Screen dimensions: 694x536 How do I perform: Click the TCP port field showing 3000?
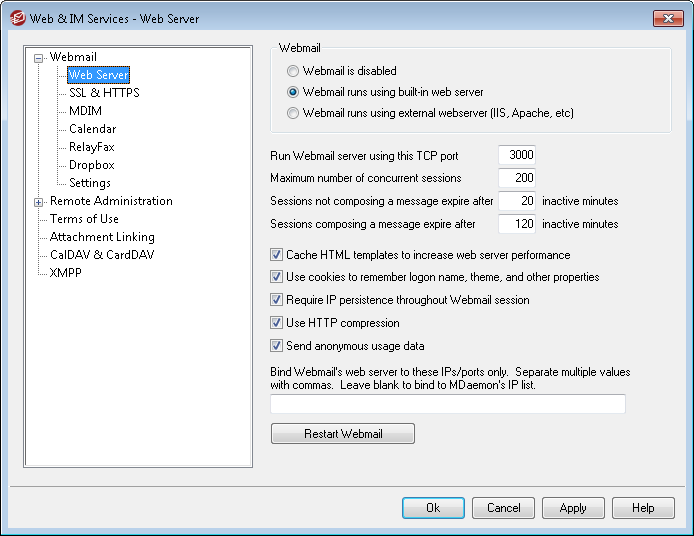click(517, 155)
